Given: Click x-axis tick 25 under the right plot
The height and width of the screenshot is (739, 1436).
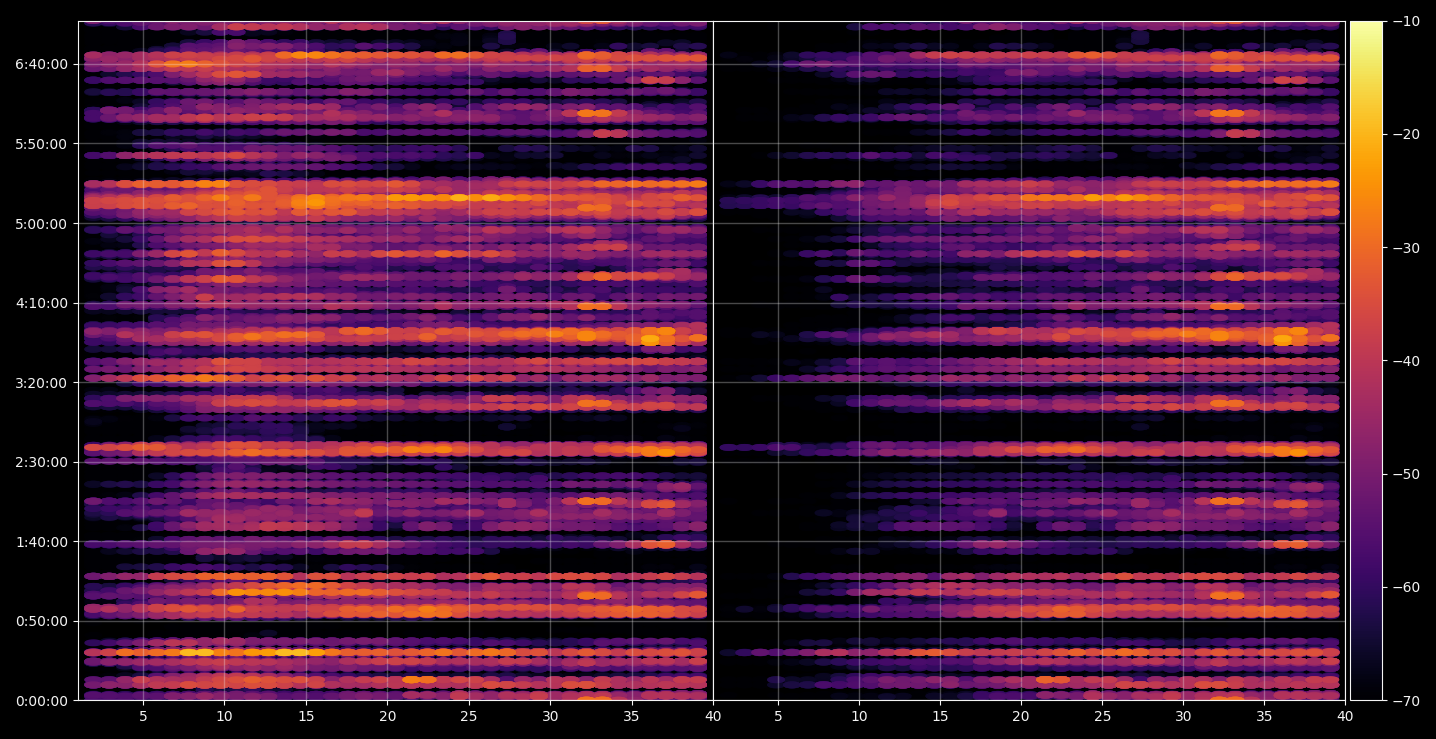Looking at the screenshot, I should 1102,717.
